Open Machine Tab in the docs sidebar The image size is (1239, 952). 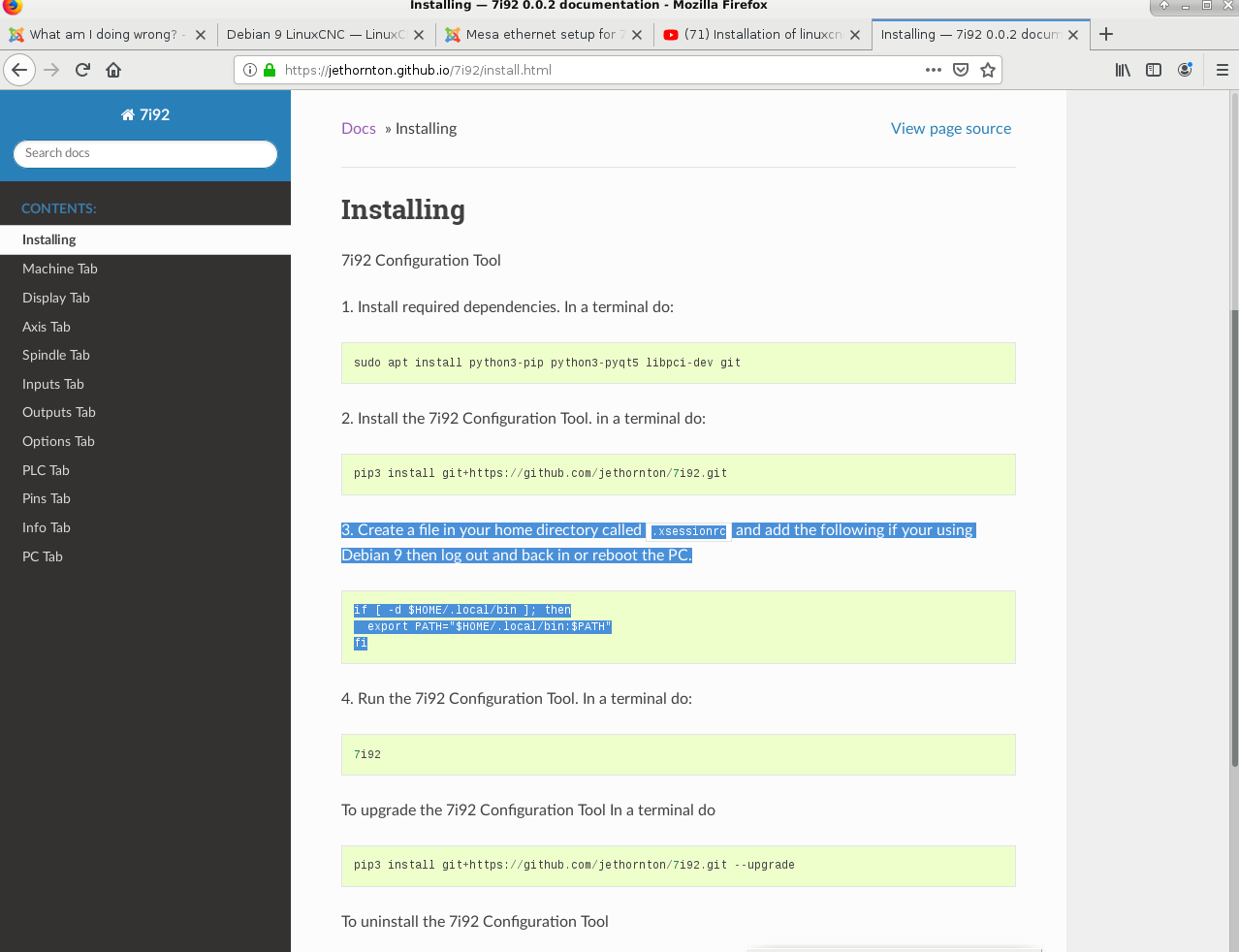click(x=60, y=269)
